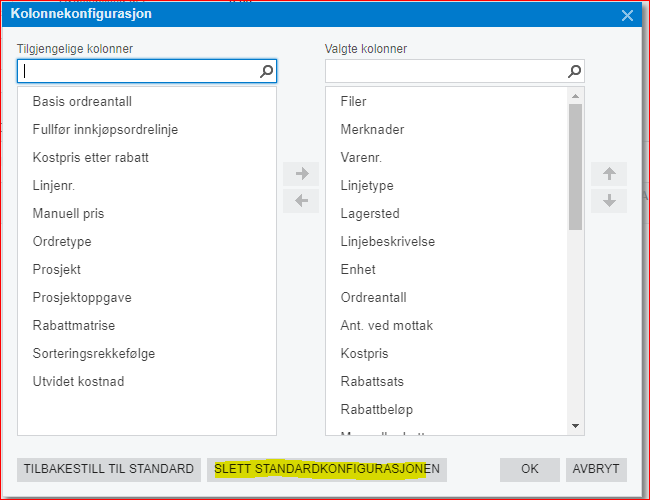The height and width of the screenshot is (500, 650).
Task: Click the move down arrow button
Action: coord(609,200)
